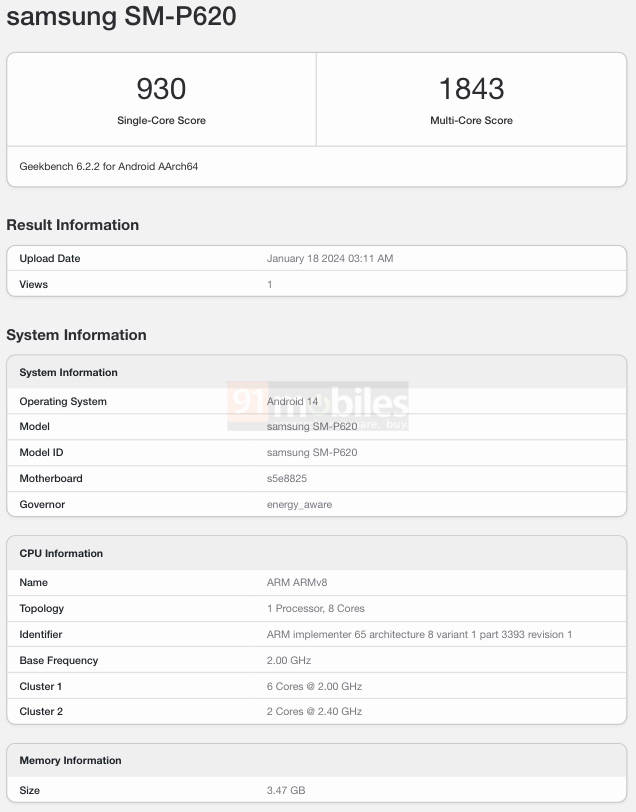The width and height of the screenshot is (636, 812).
Task: Select the January 18 2024 upload date value
Action: point(330,258)
